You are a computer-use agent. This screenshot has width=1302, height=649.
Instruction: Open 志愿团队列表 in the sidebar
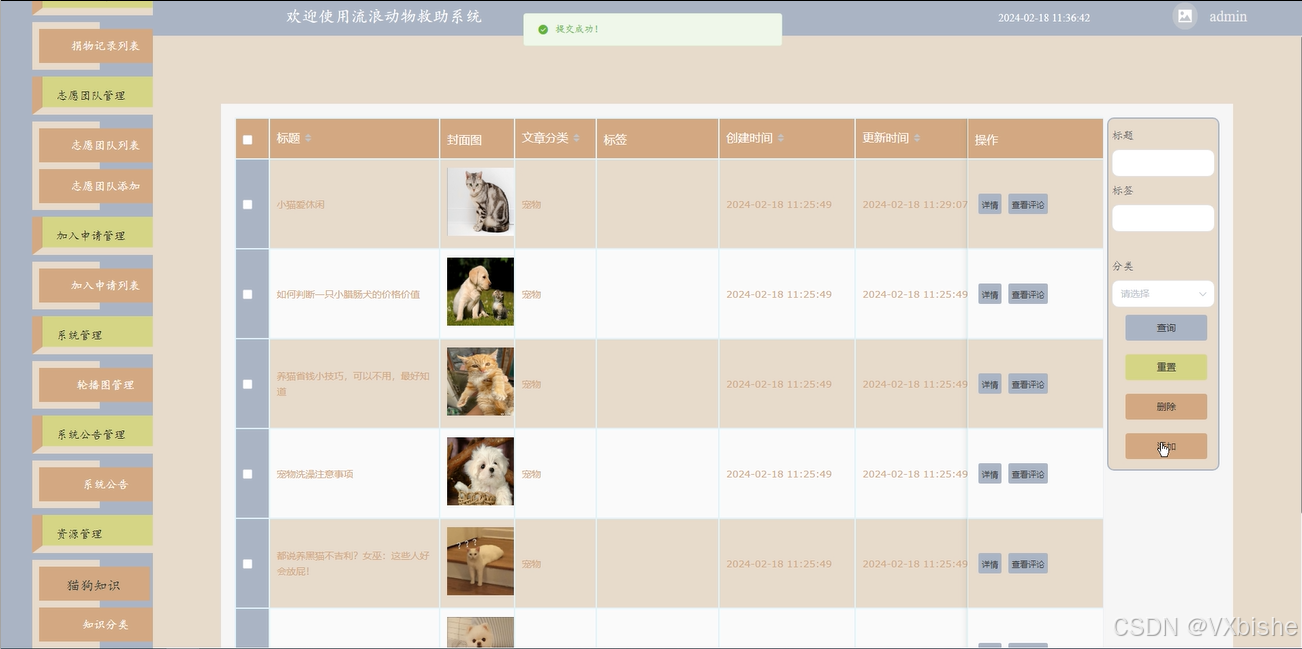(96, 145)
